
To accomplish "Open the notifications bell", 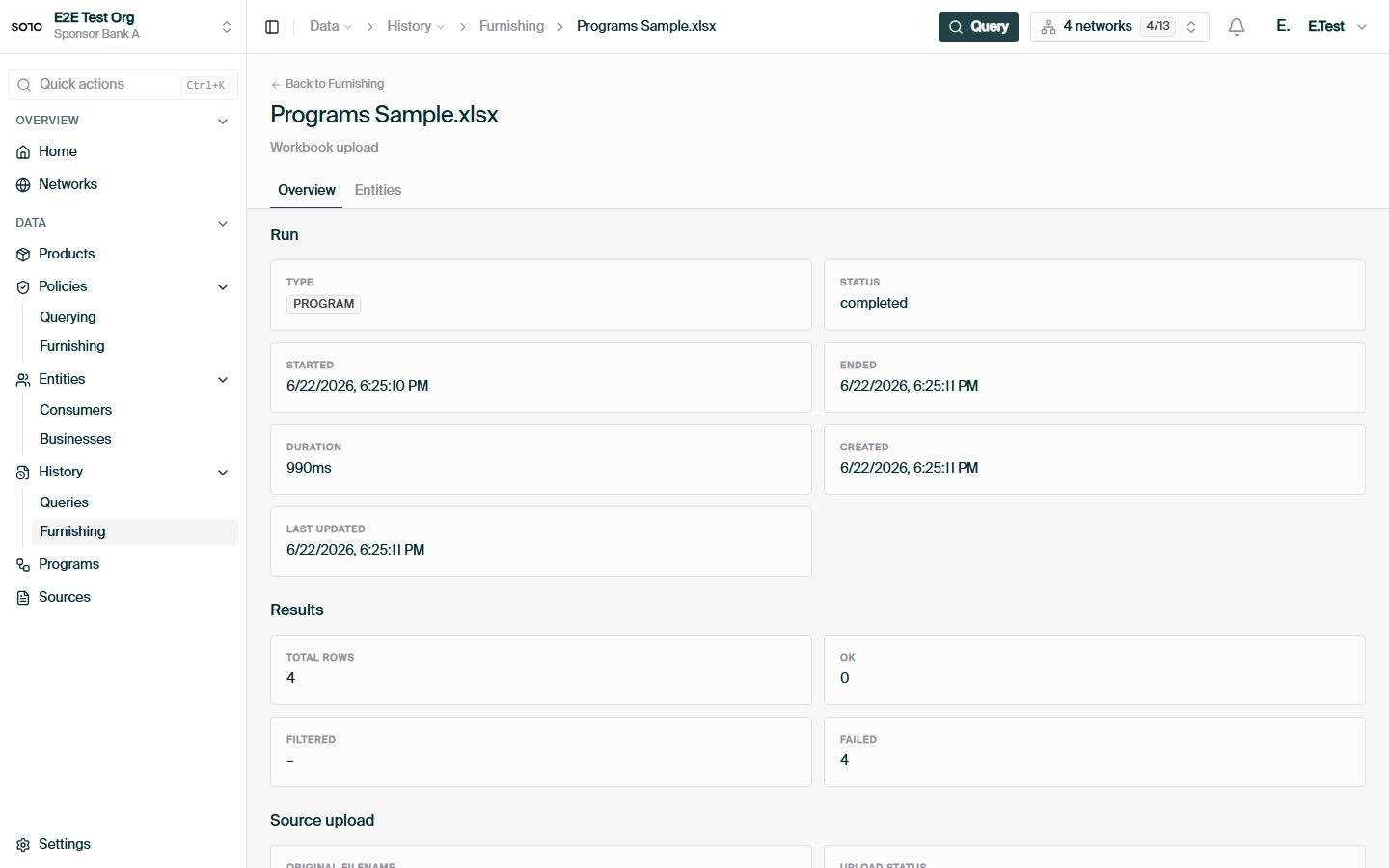I will [1237, 27].
